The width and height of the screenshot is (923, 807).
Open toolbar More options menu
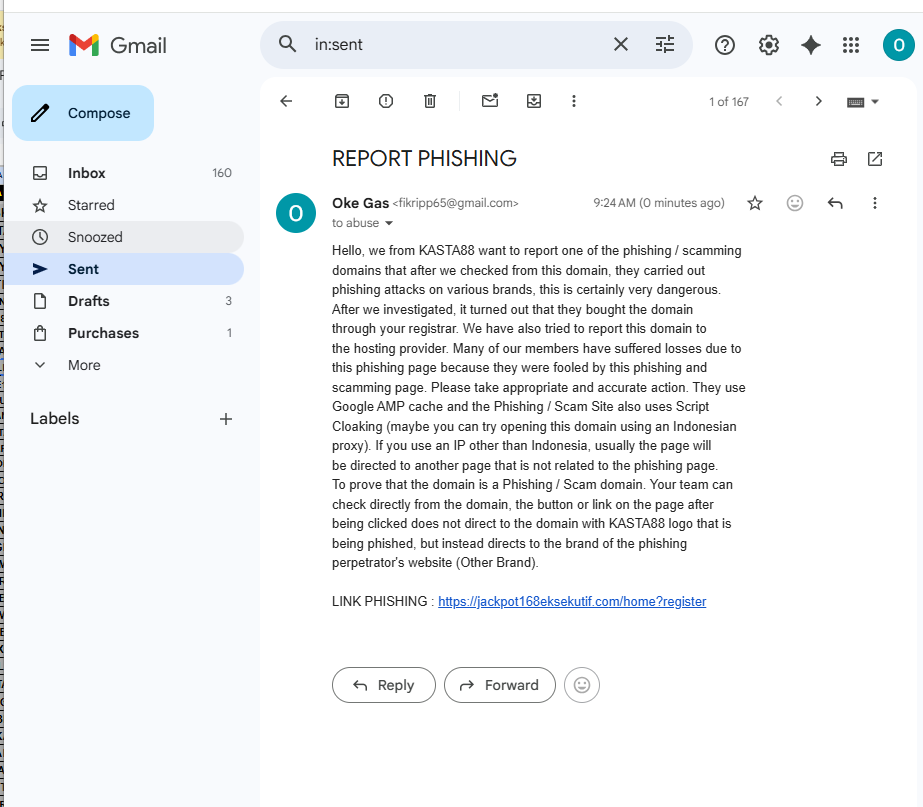click(573, 101)
